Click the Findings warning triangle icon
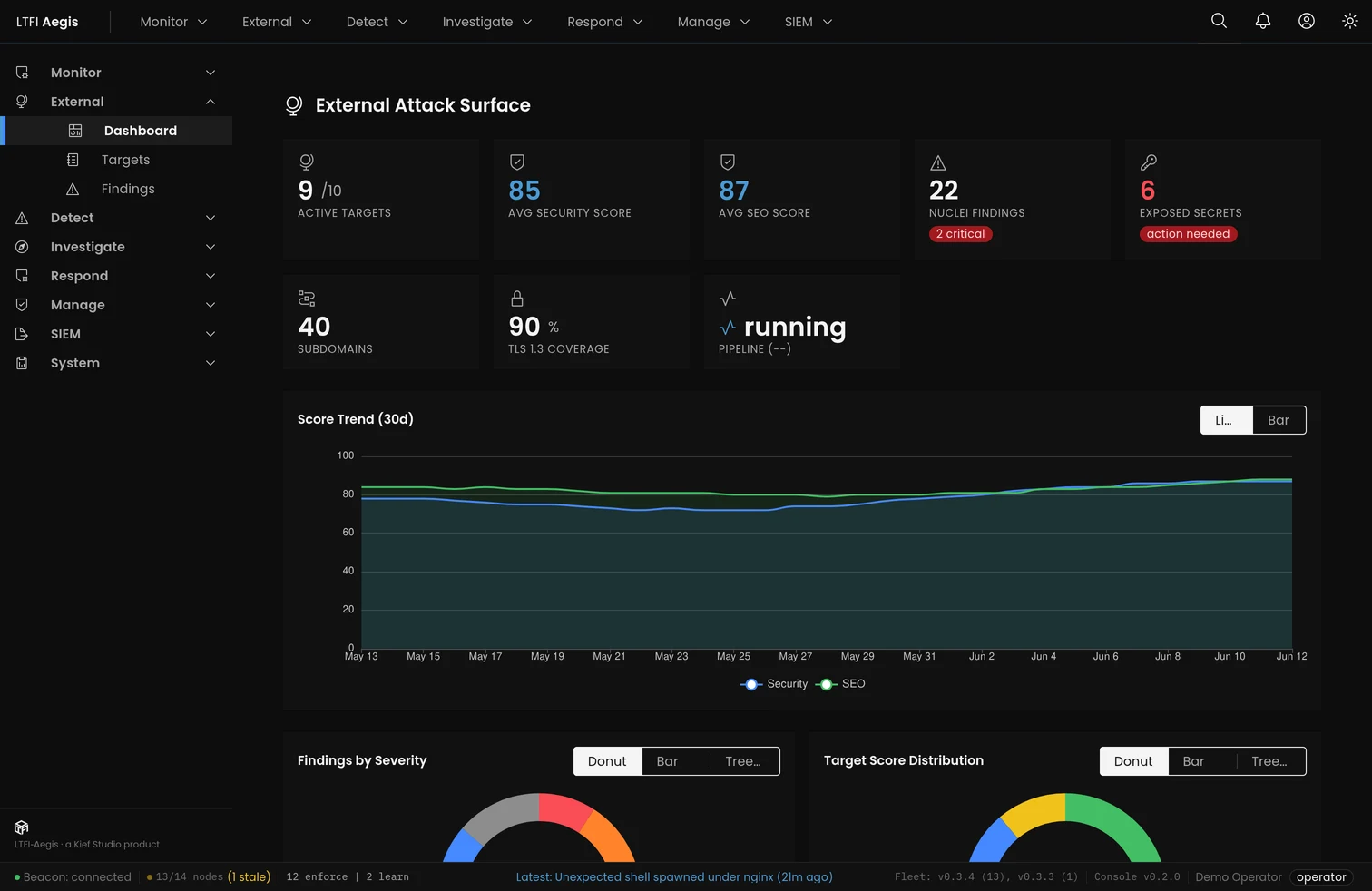Screen dimensions: 1372x891 coord(73,189)
